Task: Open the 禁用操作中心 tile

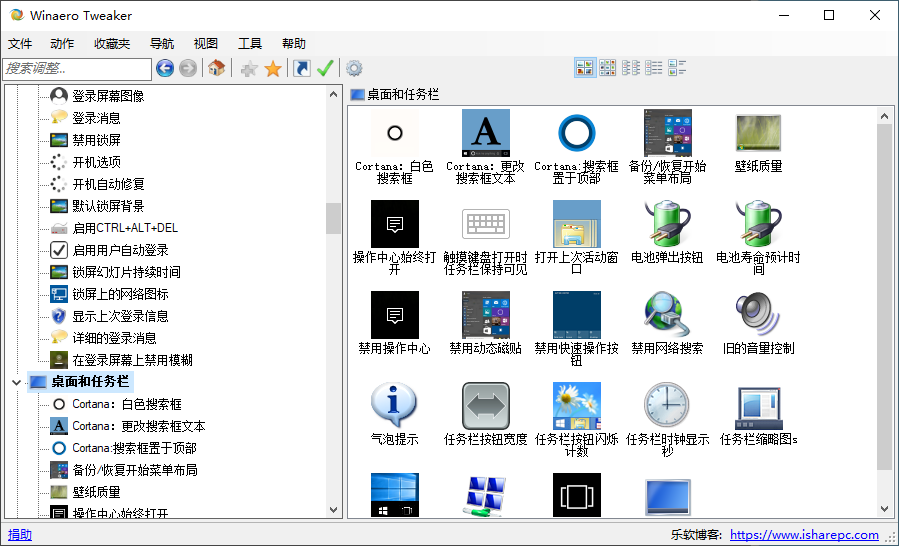Action: pos(394,323)
